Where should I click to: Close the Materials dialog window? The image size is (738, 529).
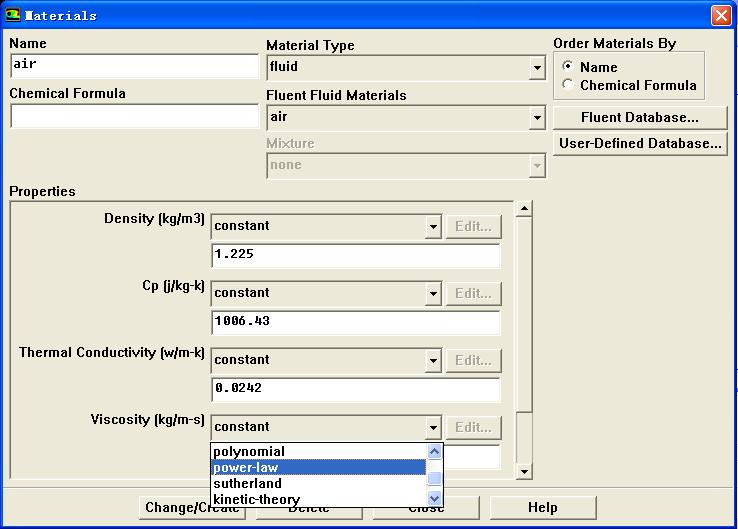(x=720, y=15)
